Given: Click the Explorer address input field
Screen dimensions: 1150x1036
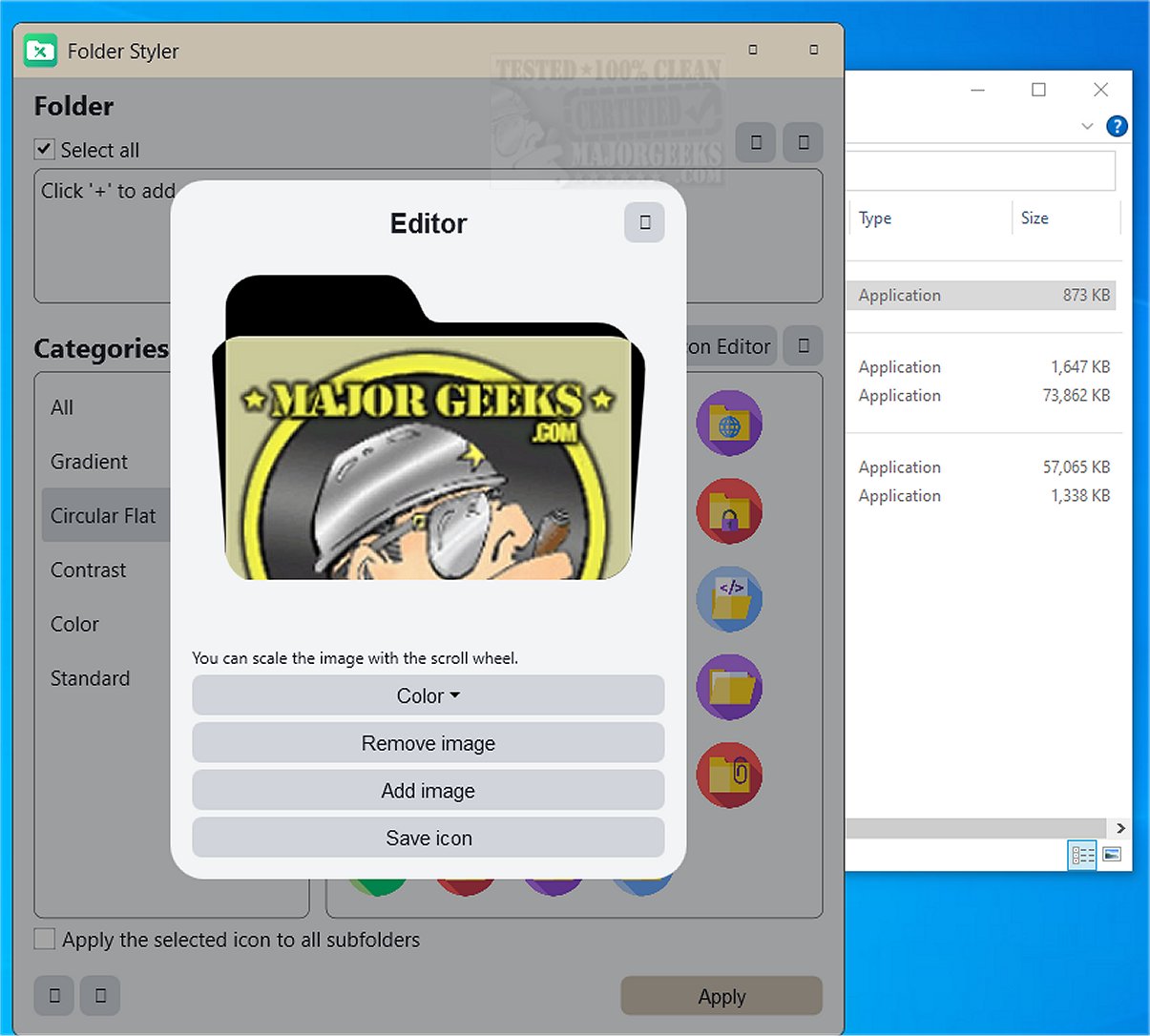Looking at the screenshot, I should pos(981,171).
